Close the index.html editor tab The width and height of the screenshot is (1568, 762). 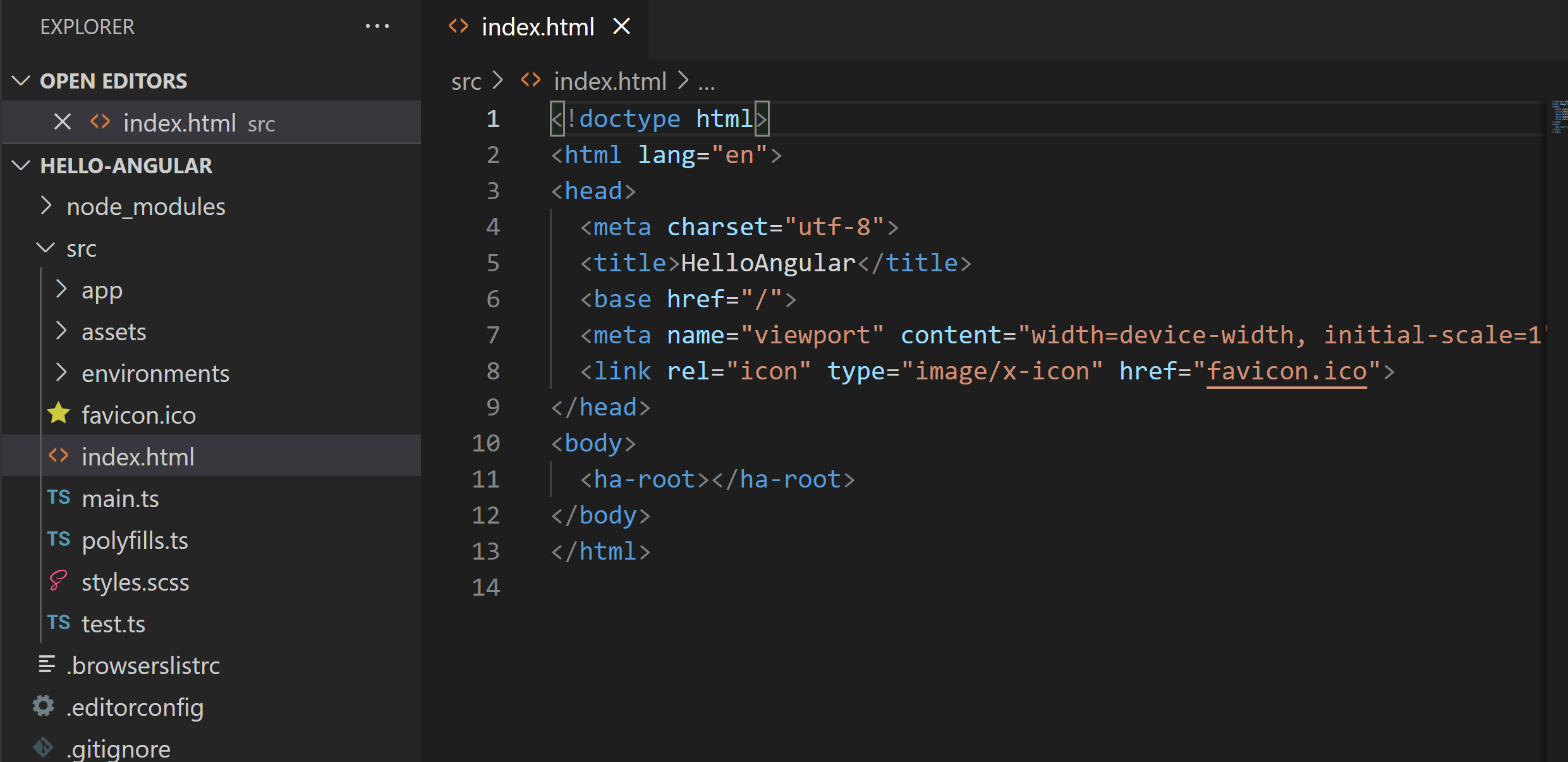pyautogui.click(x=622, y=27)
